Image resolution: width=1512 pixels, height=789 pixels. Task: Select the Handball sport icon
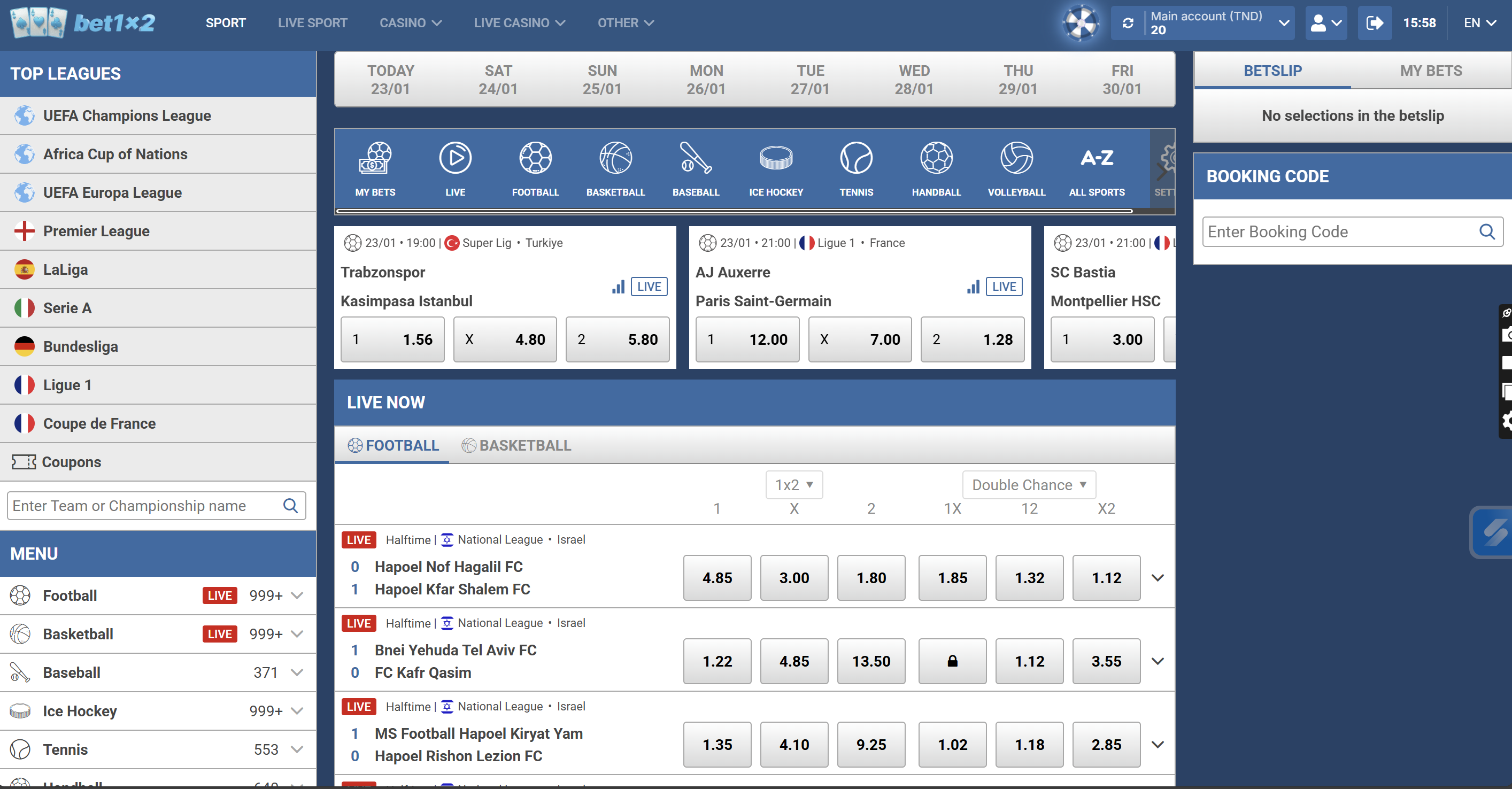pyautogui.click(x=936, y=167)
